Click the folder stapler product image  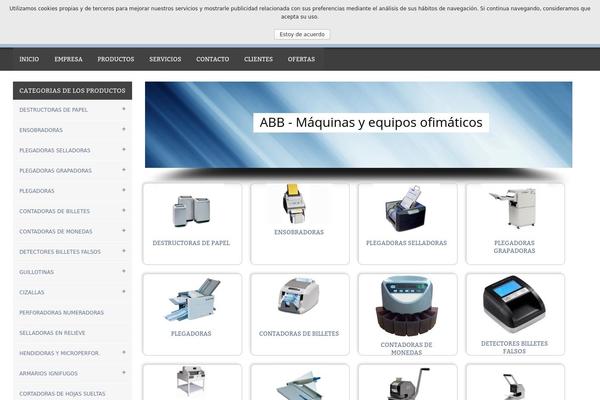(x=514, y=209)
